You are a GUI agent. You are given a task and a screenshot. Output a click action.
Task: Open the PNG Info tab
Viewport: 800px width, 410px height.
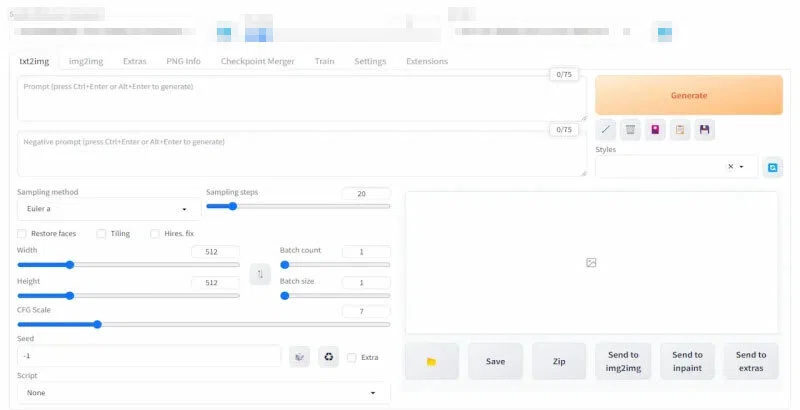183,61
